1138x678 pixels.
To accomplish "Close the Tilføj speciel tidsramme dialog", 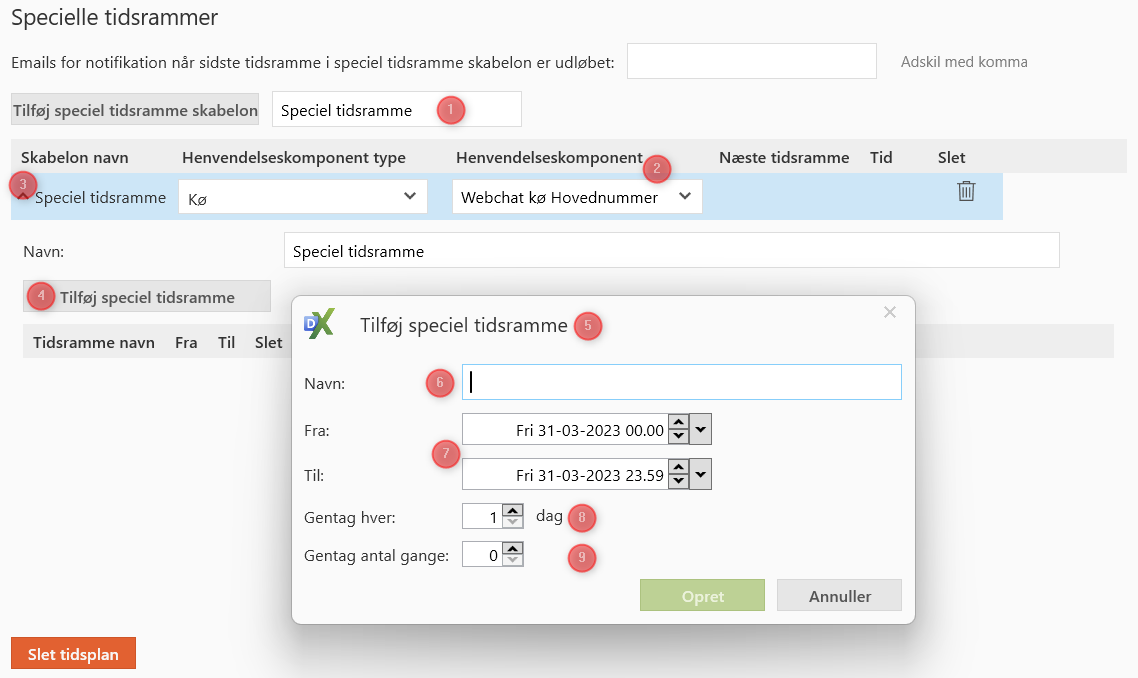I will (889, 313).
